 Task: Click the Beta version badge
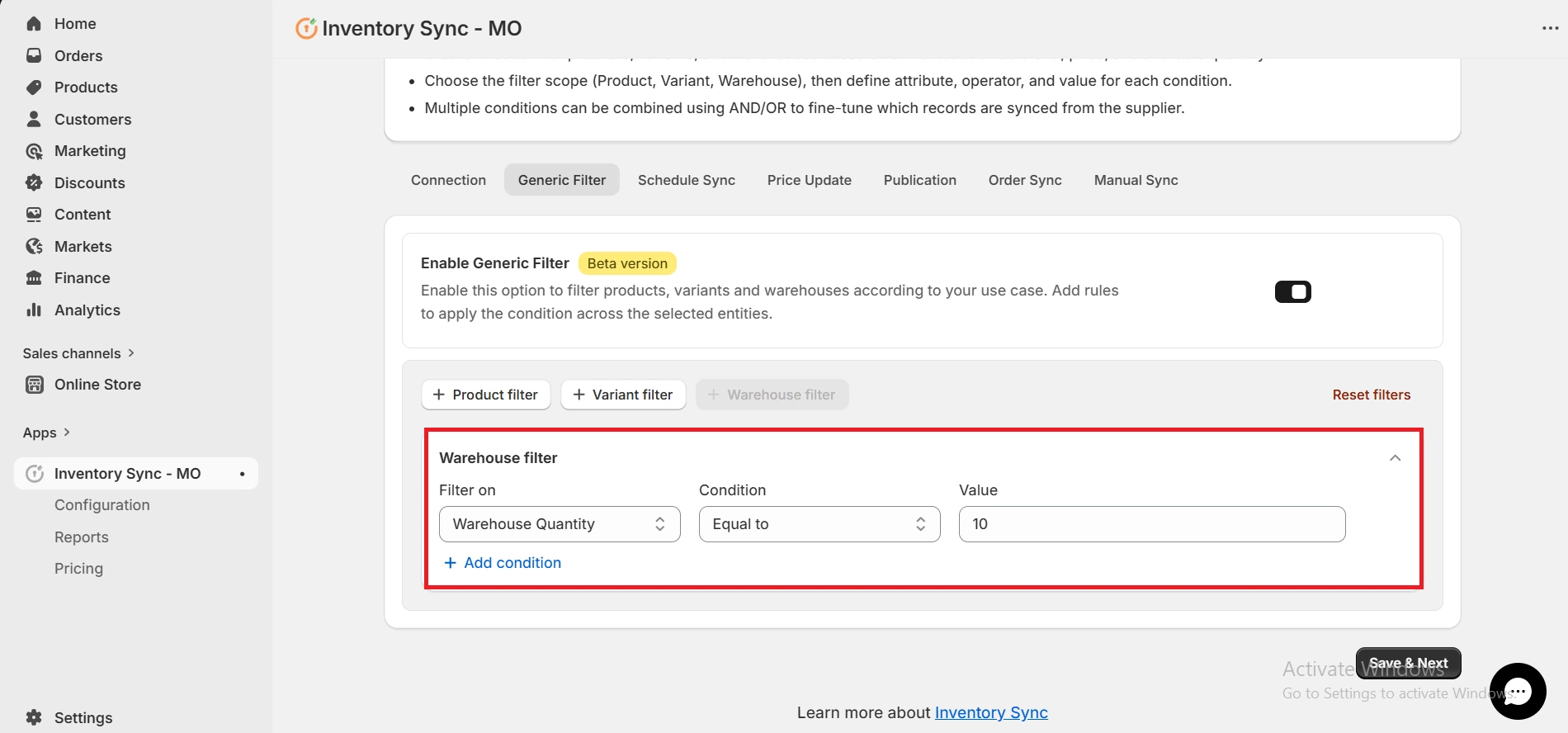(x=627, y=263)
